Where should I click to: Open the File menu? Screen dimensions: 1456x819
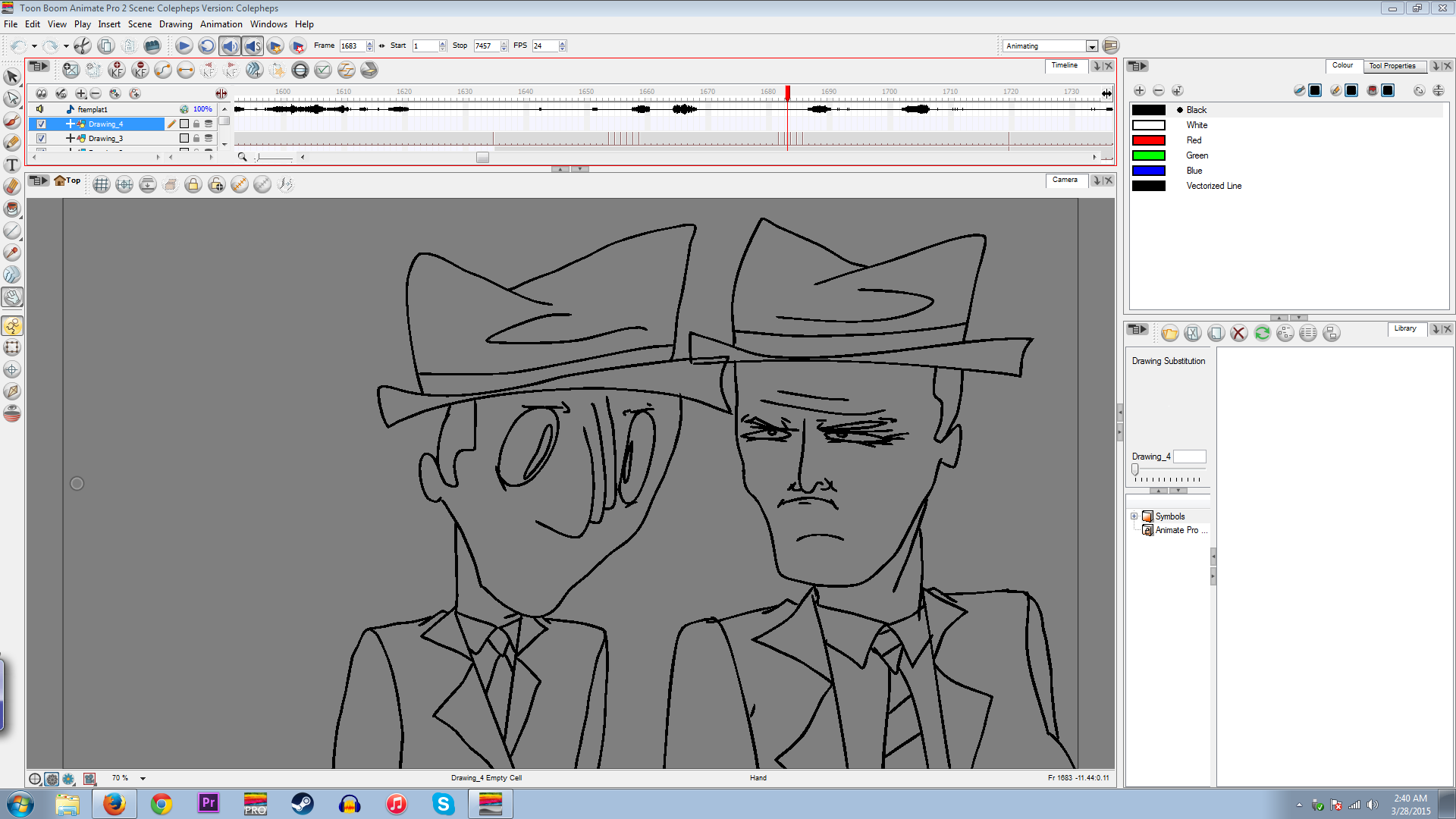(11, 24)
